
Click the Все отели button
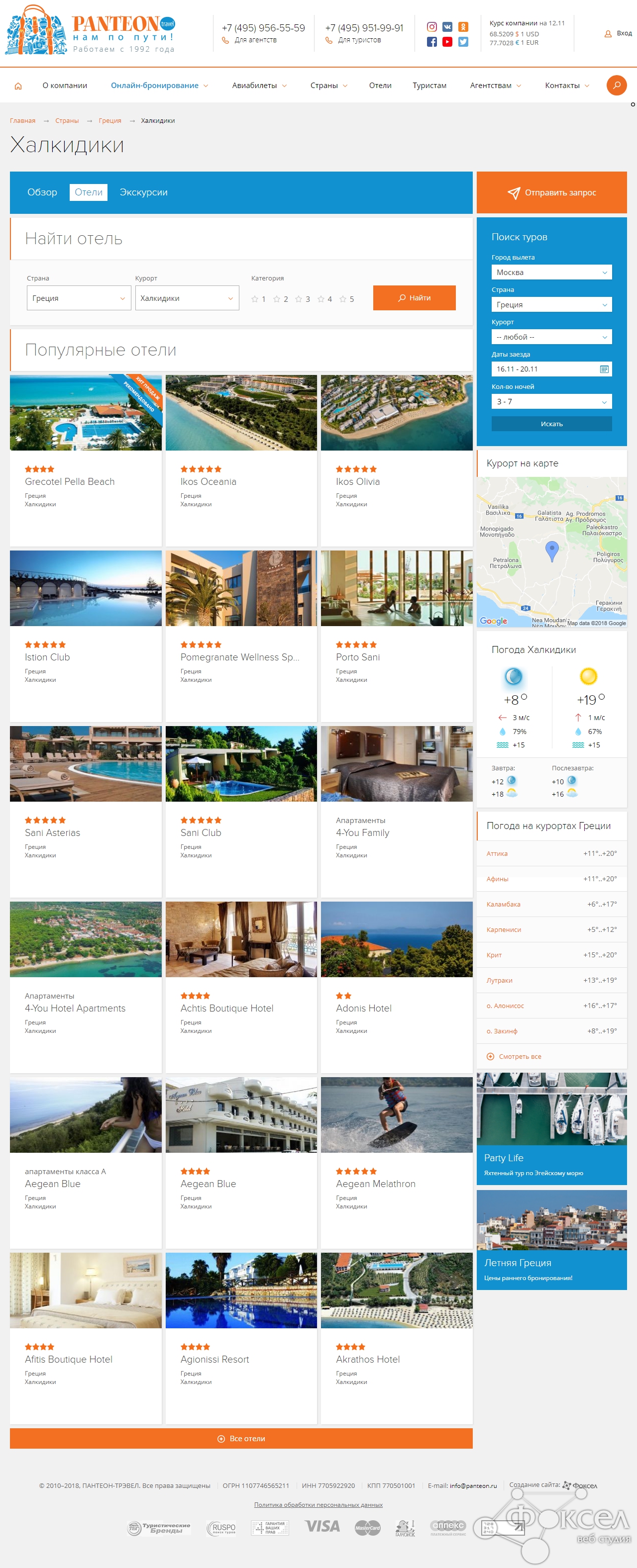241,1438
